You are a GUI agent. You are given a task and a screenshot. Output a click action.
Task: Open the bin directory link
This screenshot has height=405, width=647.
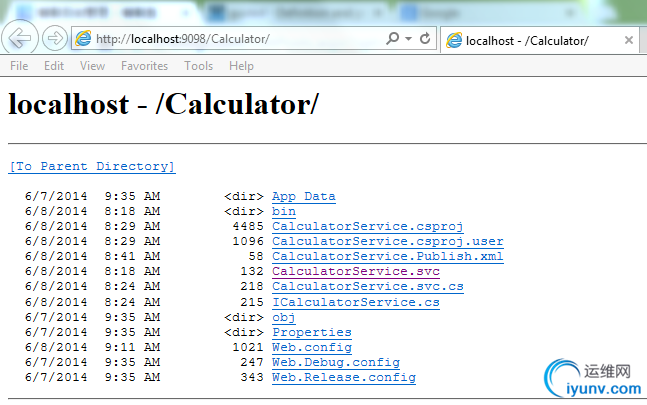pos(284,211)
